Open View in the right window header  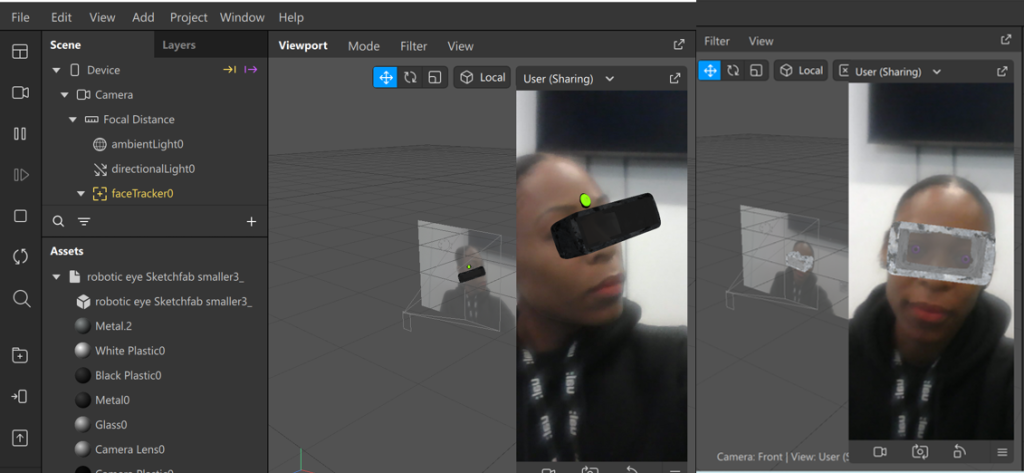point(761,41)
